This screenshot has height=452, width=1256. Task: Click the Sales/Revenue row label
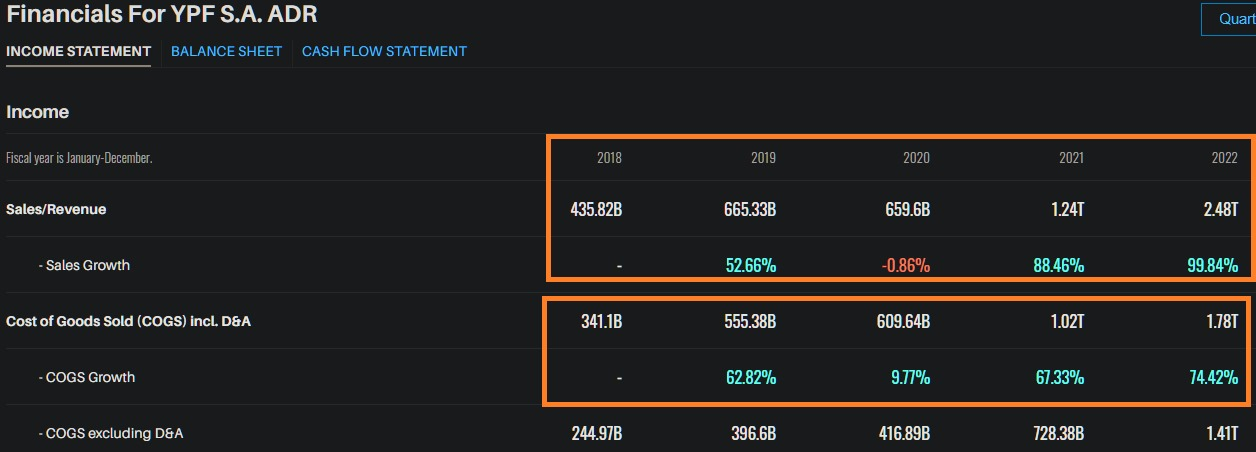coord(56,209)
